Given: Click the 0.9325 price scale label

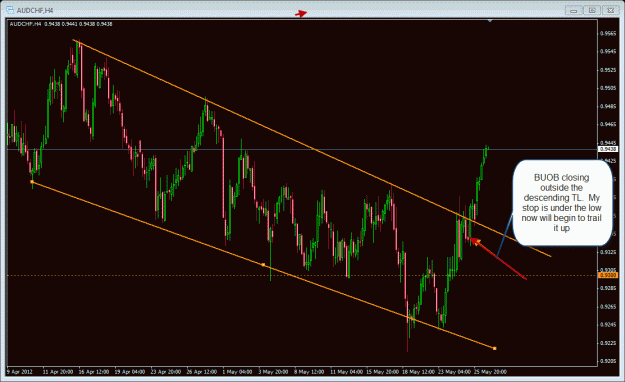Looking at the screenshot, I should pos(608,252).
